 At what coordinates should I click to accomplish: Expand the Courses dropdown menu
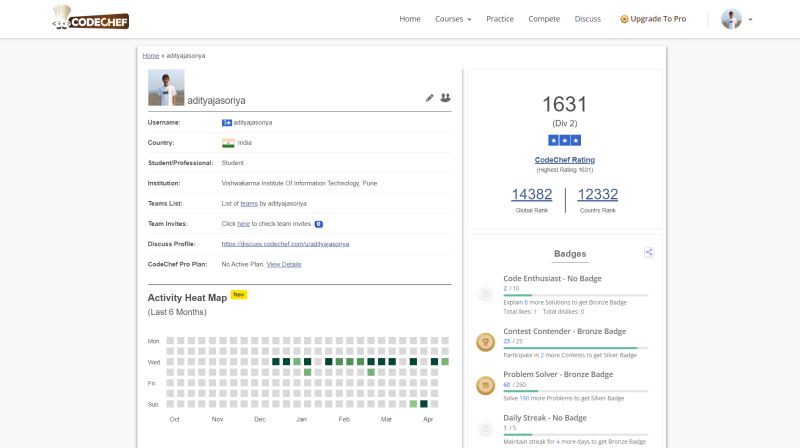tap(452, 19)
